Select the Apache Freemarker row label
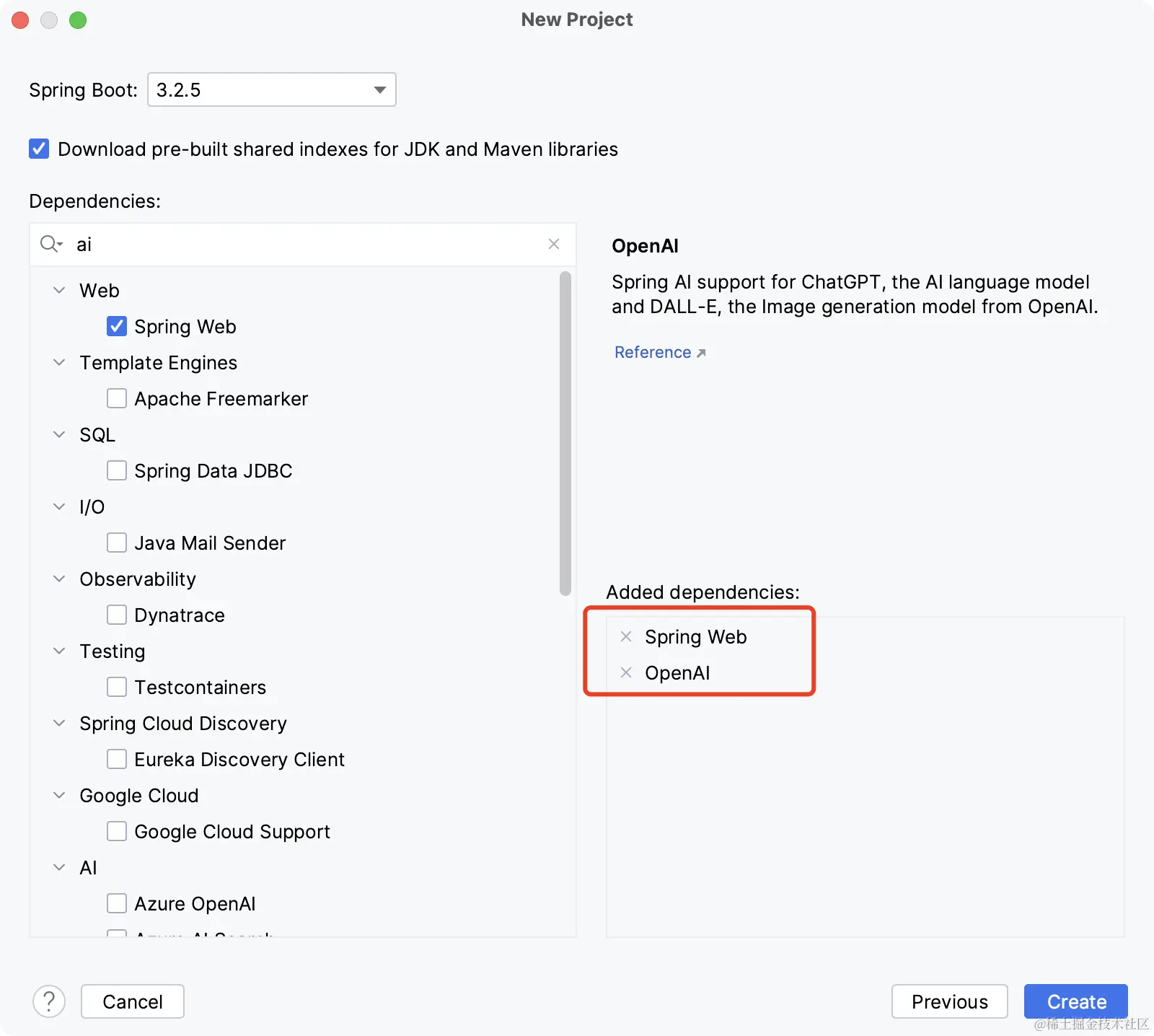1154x1036 pixels. click(x=221, y=398)
